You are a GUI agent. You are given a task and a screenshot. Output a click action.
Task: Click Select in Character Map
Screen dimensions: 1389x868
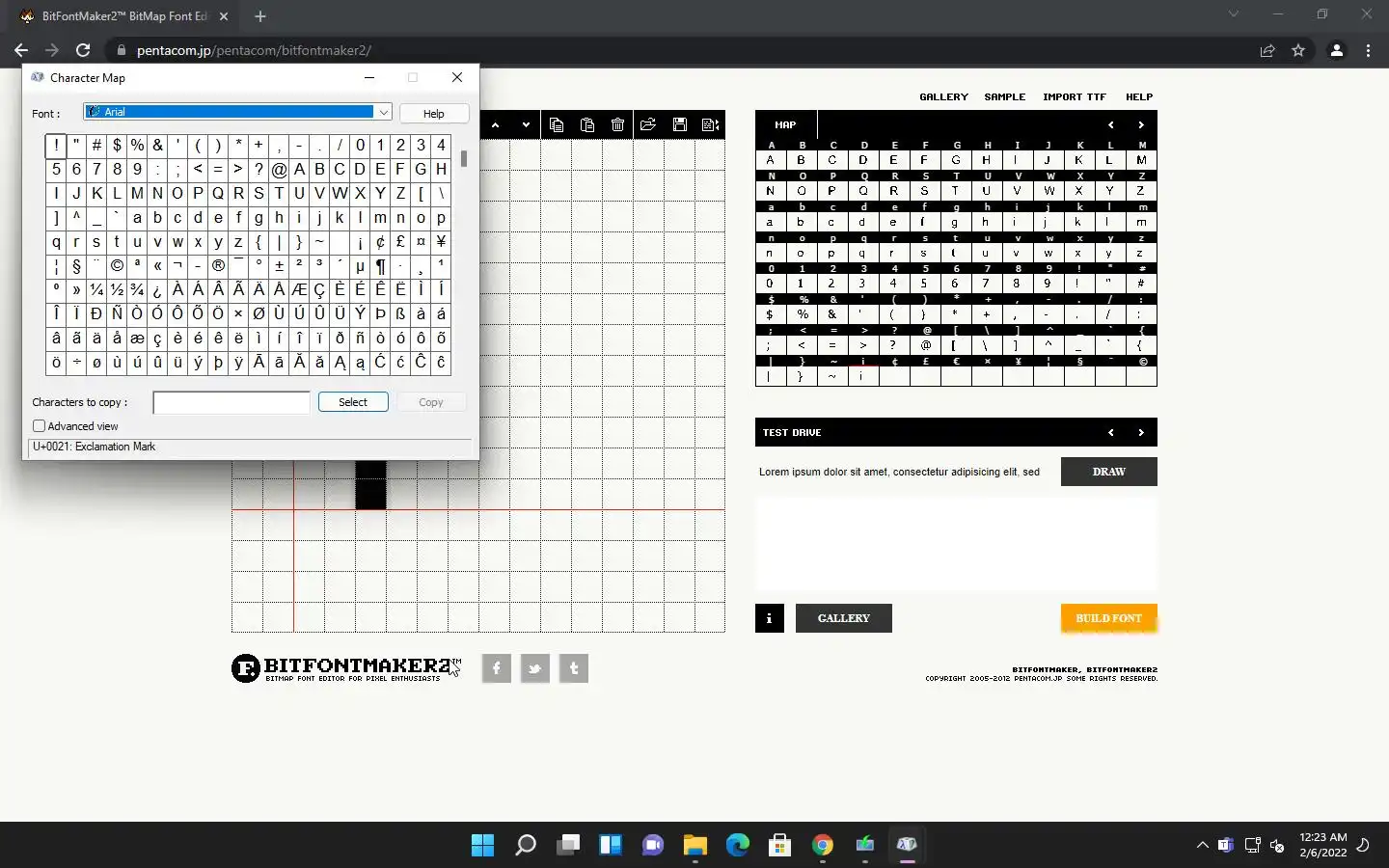(353, 402)
